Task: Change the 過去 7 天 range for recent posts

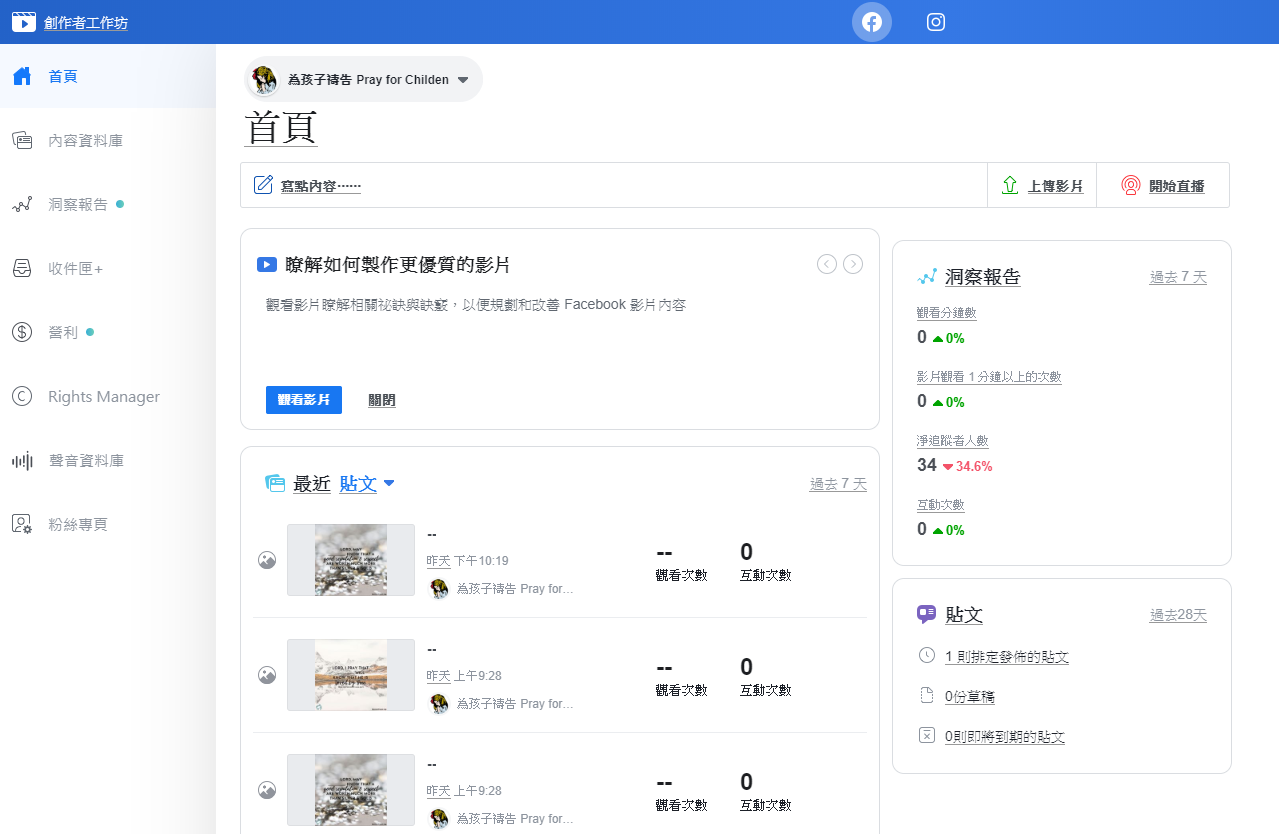Action: [x=838, y=484]
